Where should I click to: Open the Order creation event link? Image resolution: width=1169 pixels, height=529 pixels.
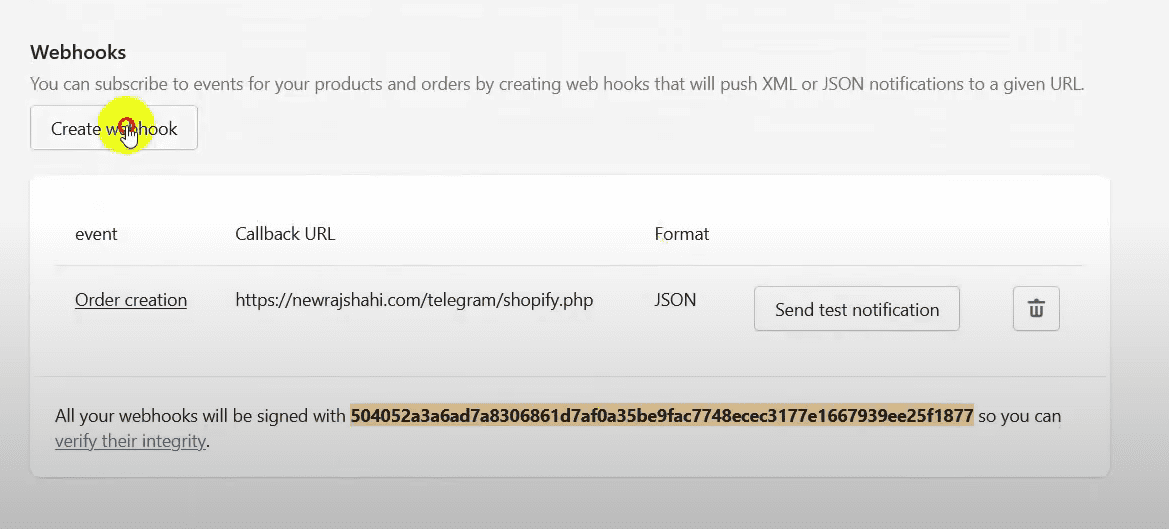point(131,300)
